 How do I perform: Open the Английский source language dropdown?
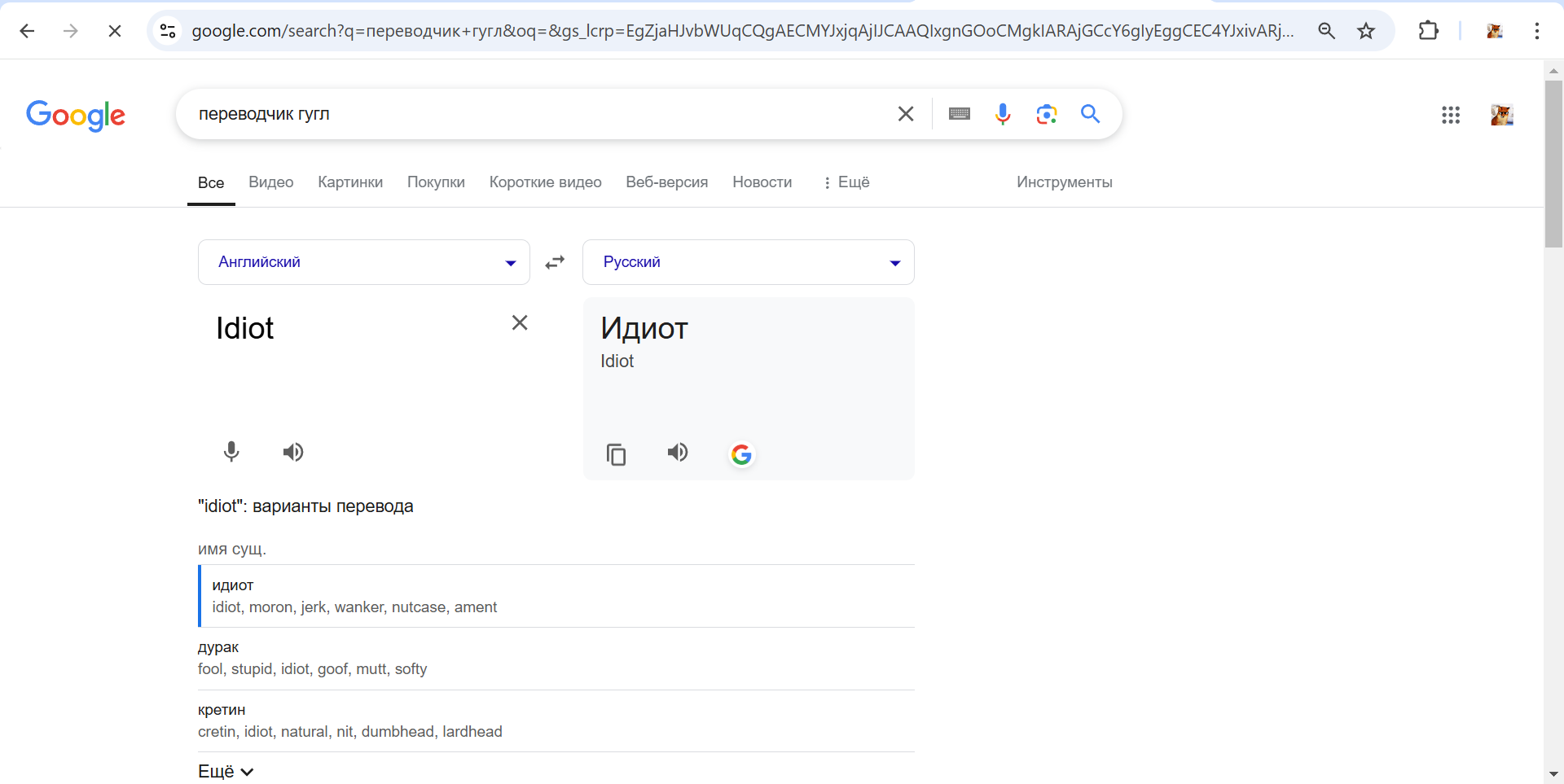point(363,262)
